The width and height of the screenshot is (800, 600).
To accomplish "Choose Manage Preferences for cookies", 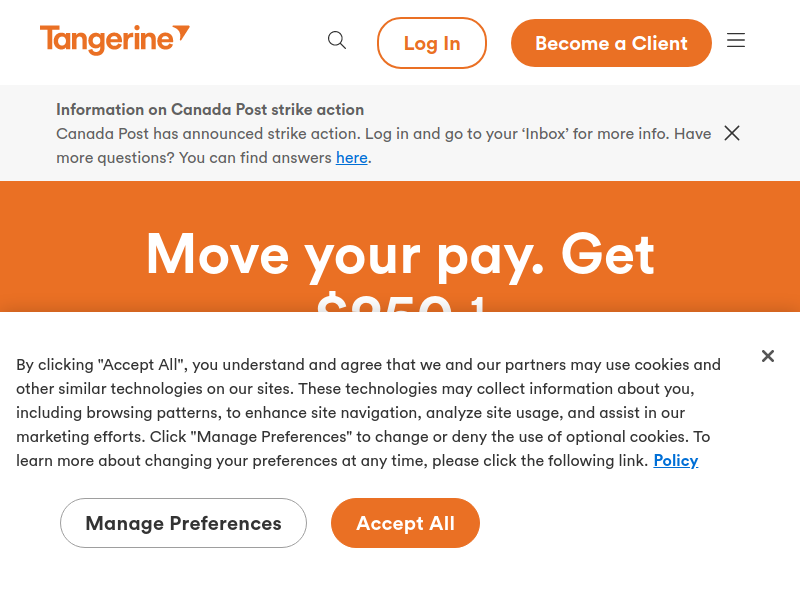I will (183, 523).
